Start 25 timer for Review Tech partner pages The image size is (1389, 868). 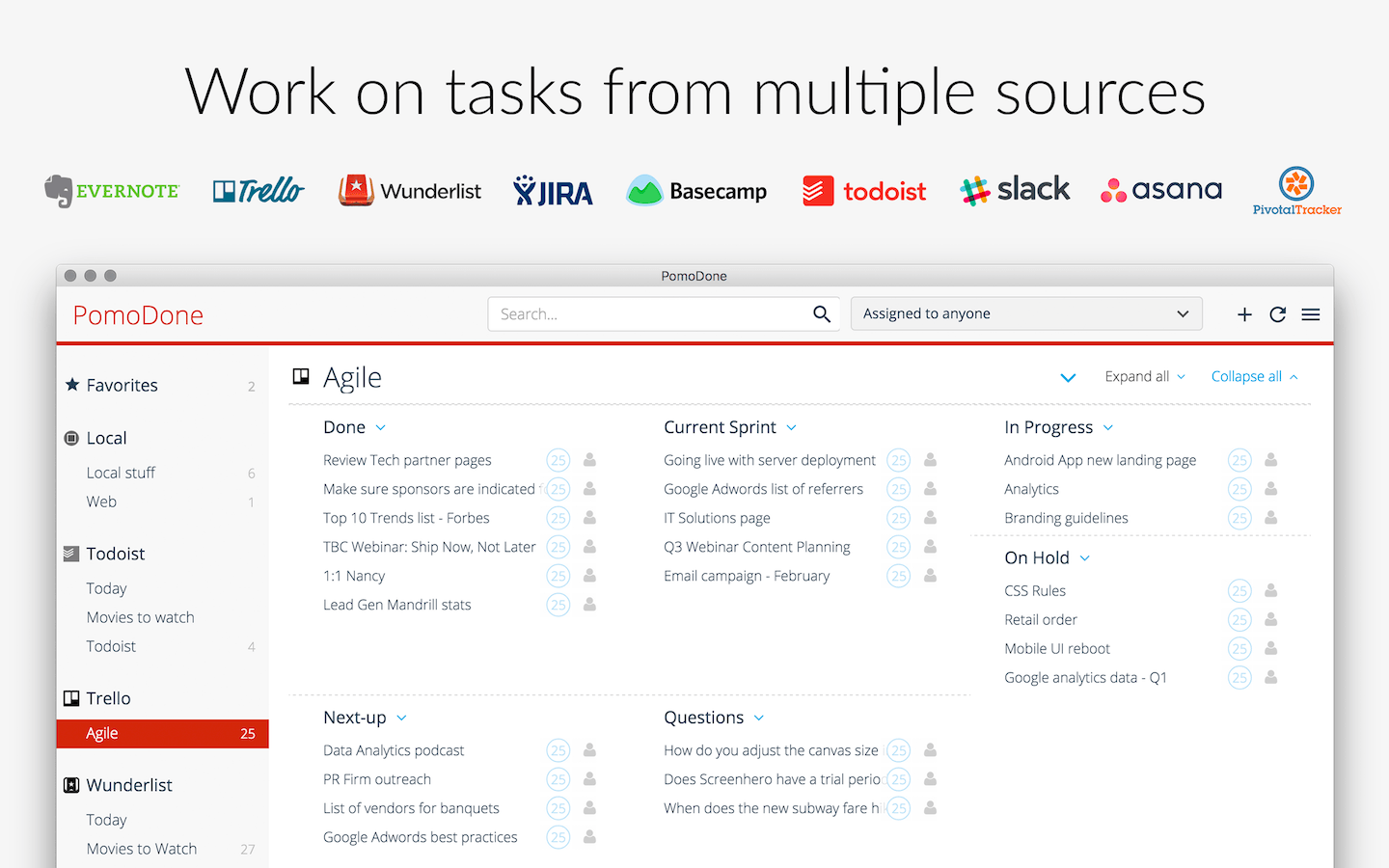(558, 460)
